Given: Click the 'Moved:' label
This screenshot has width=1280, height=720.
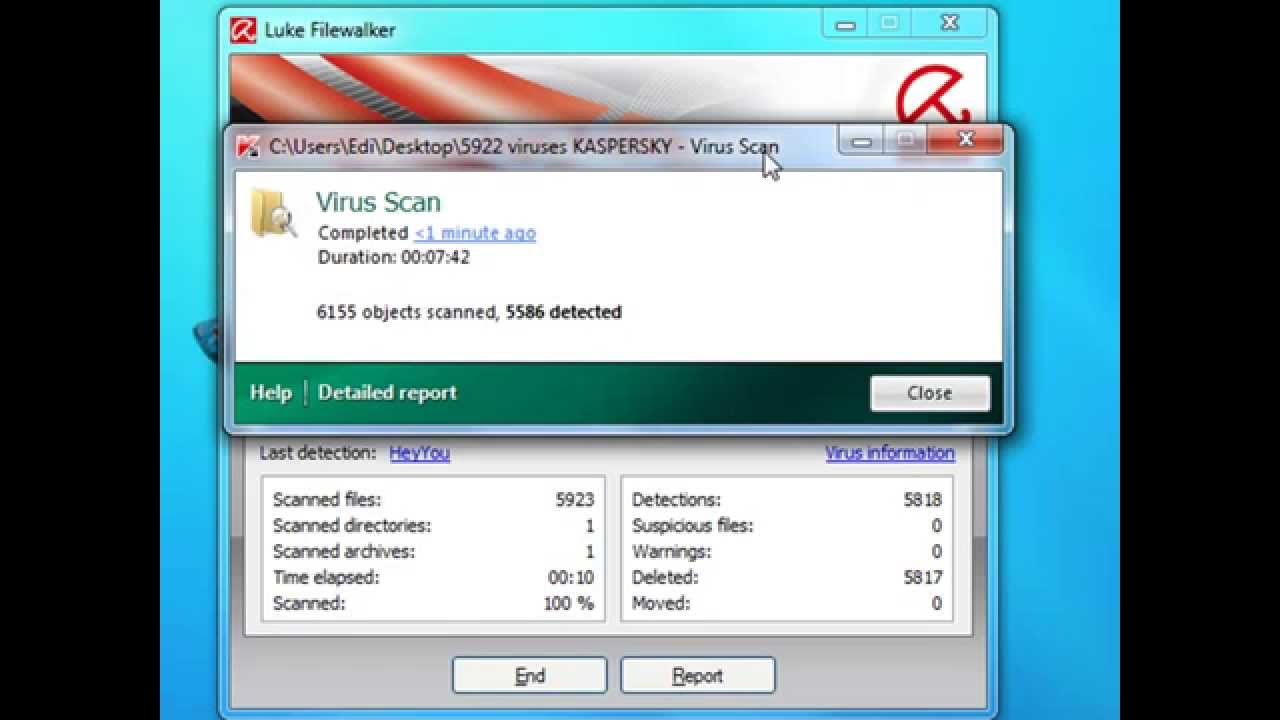Looking at the screenshot, I should [661, 604].
